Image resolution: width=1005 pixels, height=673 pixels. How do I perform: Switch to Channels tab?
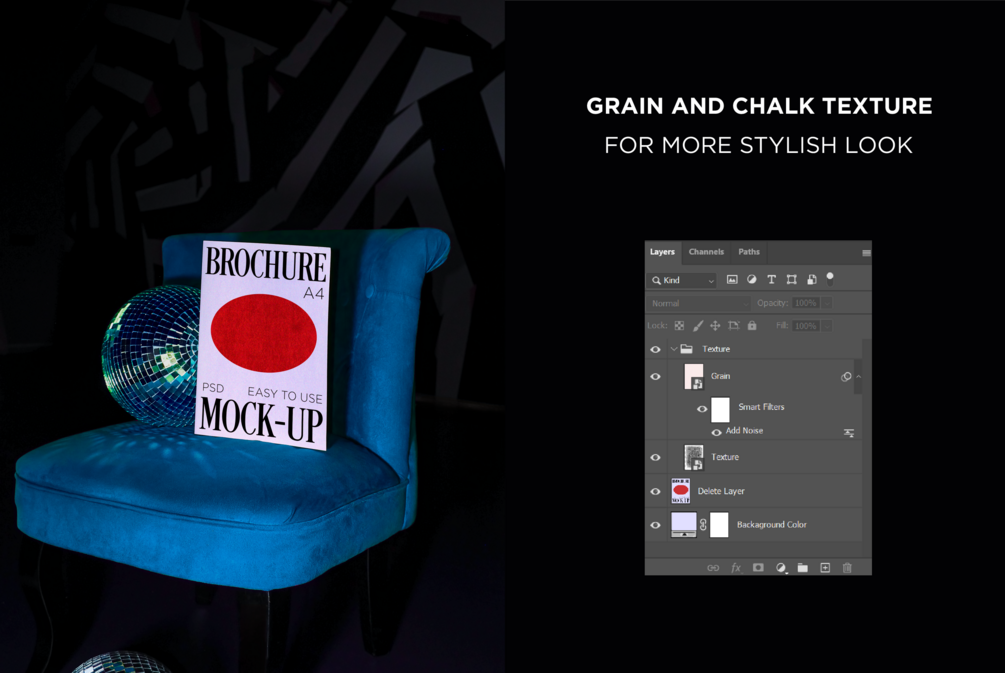pos(706,252)
